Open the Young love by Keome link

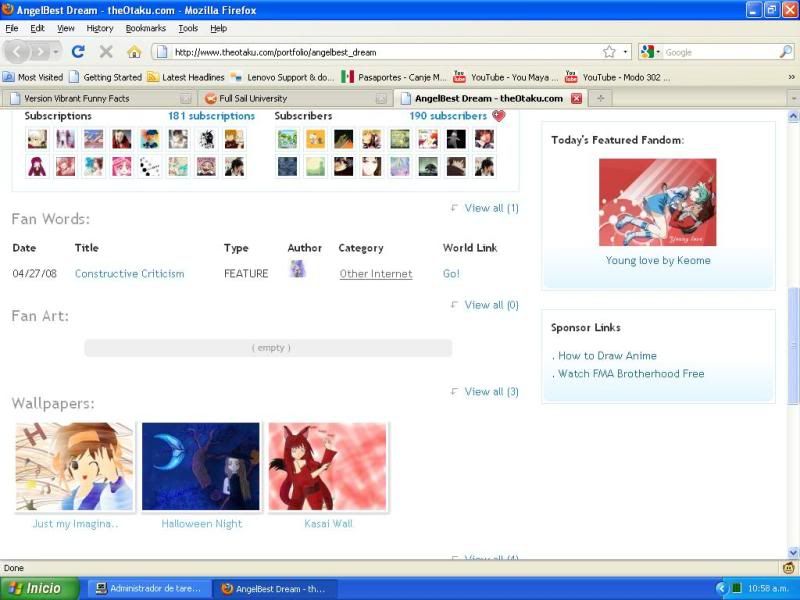click(x=658, y=260)
